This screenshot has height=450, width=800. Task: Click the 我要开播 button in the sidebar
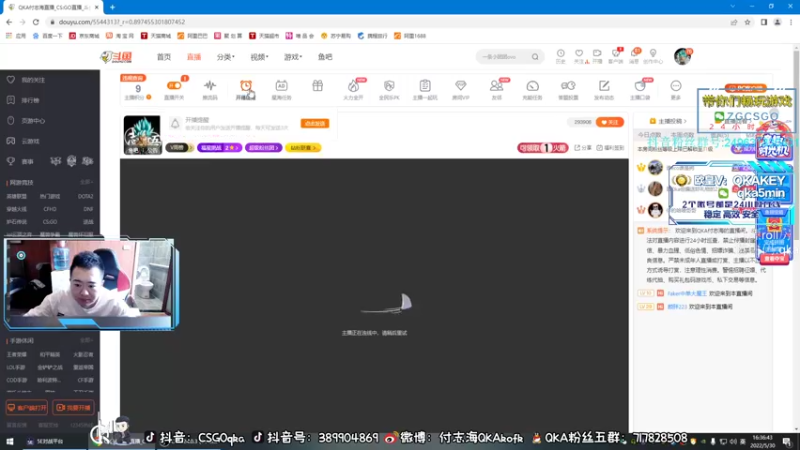click(73, 408)
